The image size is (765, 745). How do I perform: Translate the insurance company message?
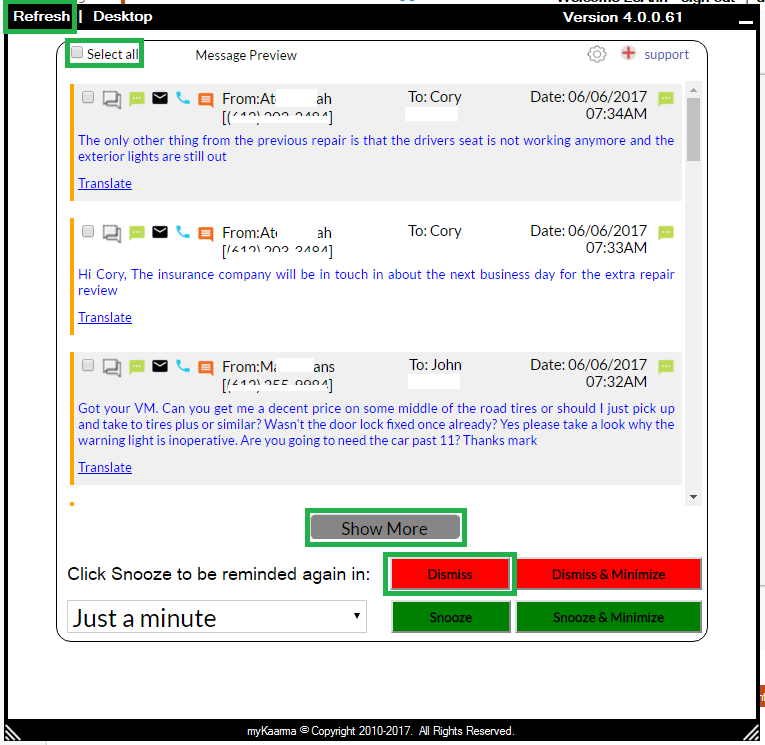point(105,318)
